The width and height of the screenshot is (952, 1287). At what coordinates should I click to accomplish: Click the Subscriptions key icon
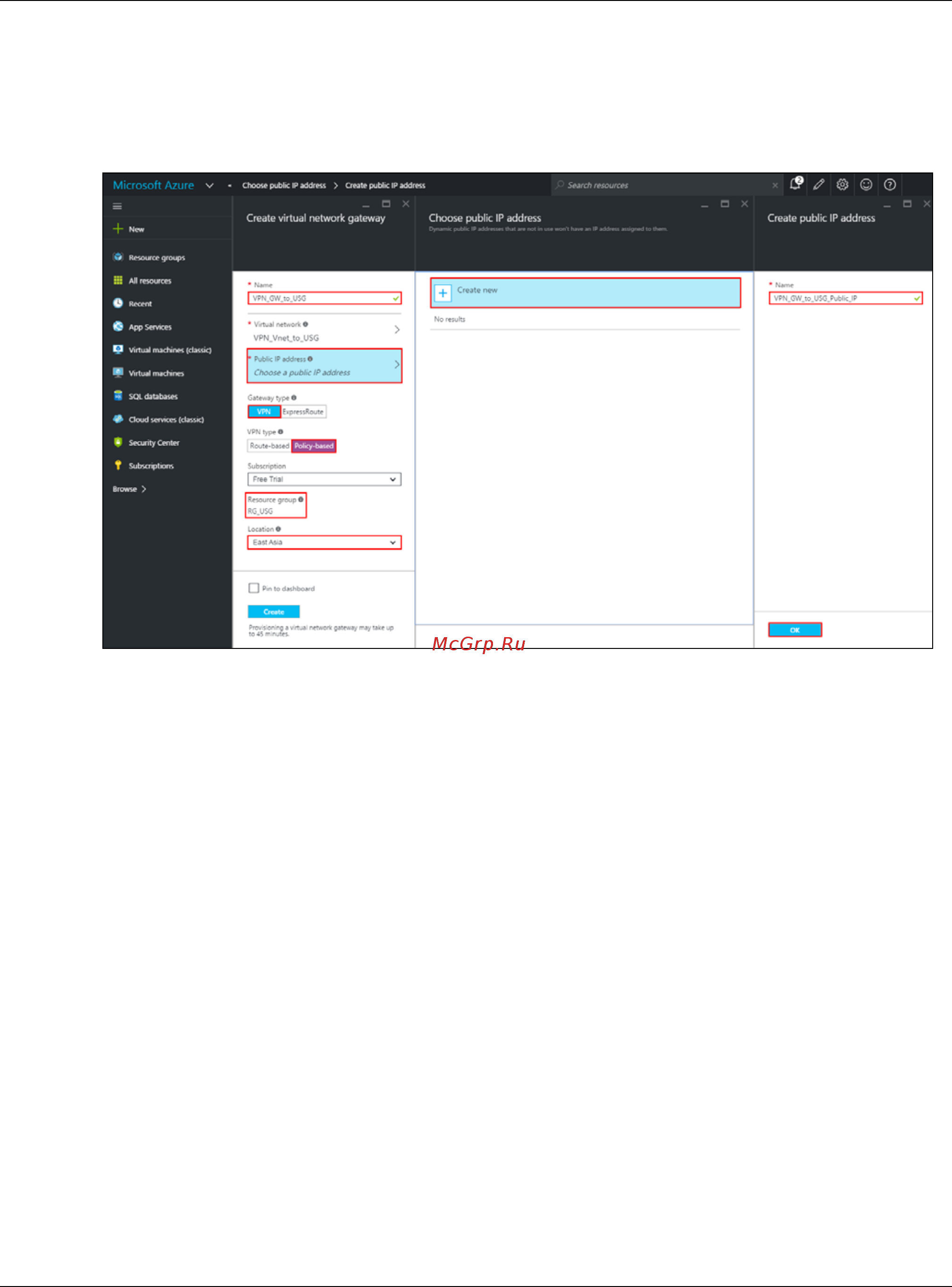point(118,465)
